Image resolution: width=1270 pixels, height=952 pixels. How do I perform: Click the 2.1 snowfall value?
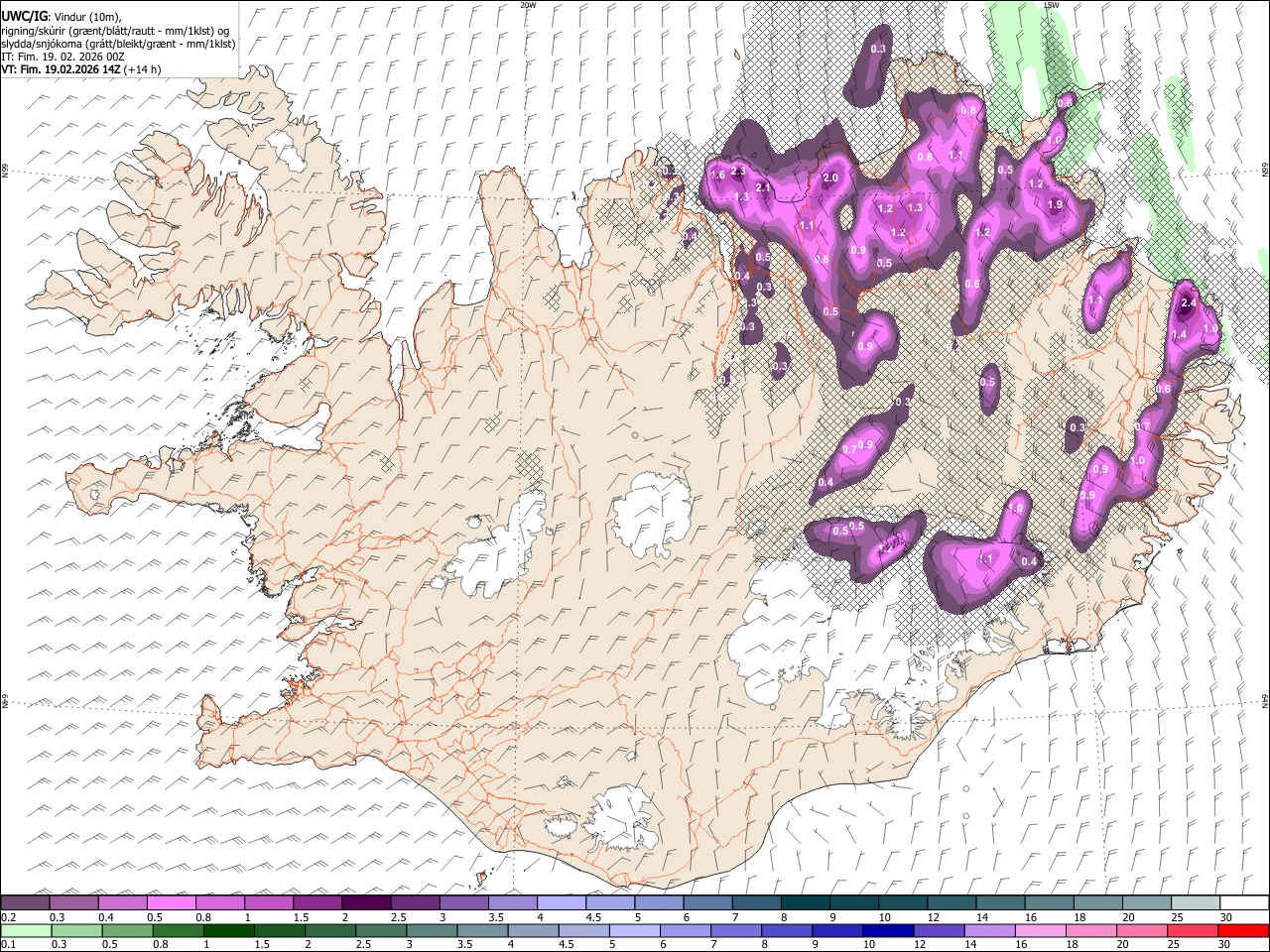pyautogui.click(x=763, y=187)
